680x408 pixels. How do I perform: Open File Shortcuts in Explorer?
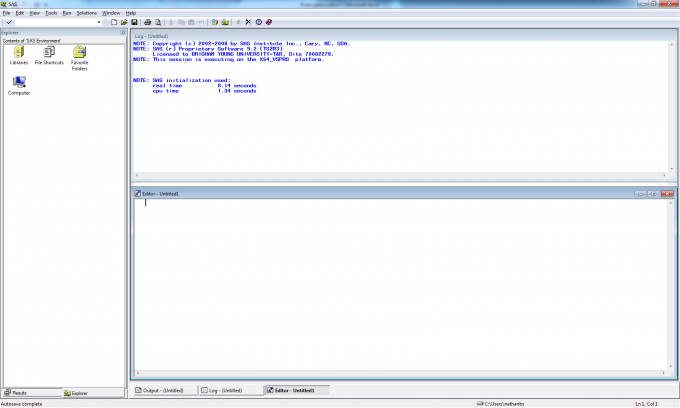[48, 54]
